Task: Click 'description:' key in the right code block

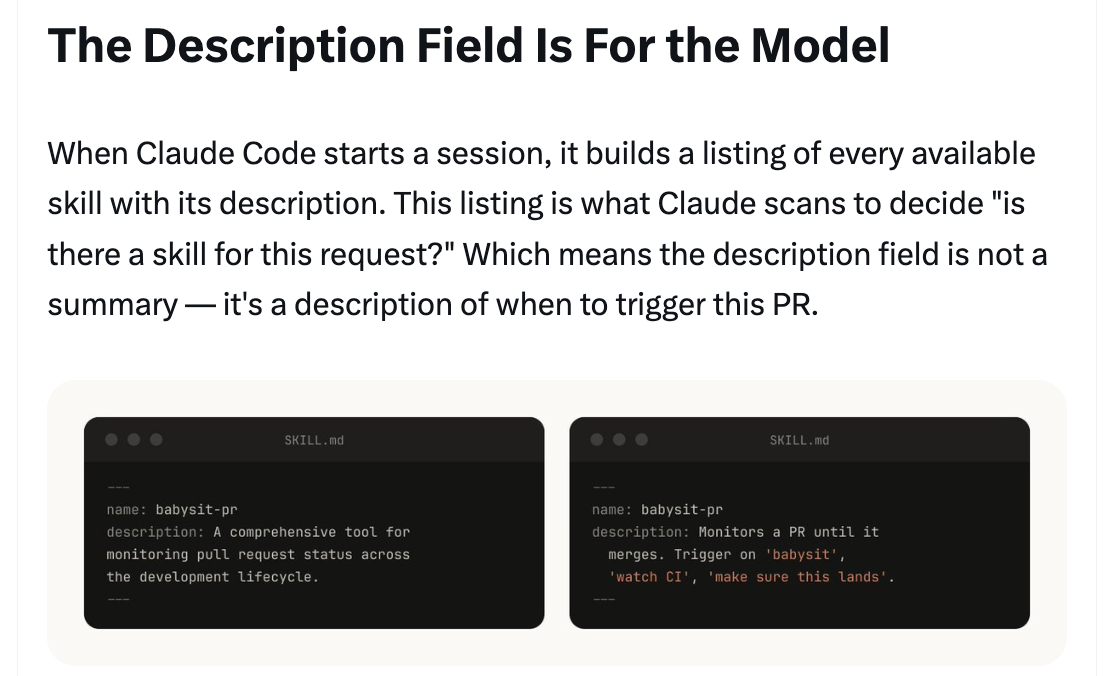Action: [641, 532]
